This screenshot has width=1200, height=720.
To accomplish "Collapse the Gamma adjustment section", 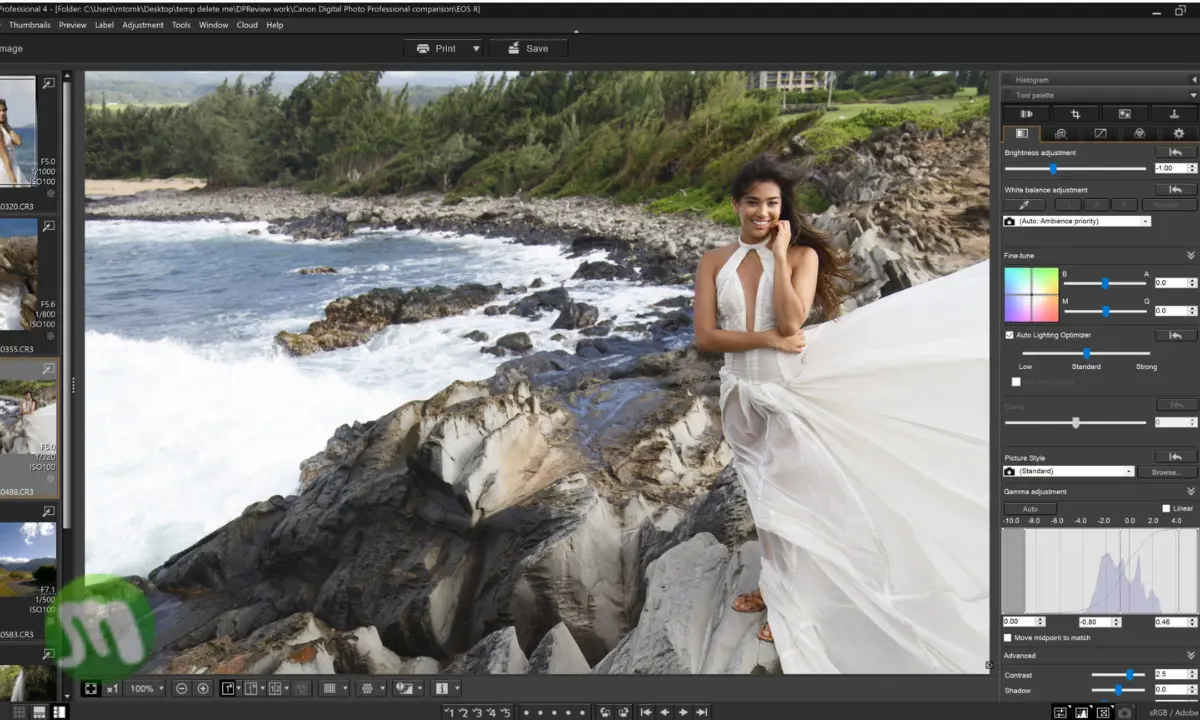I will tap(1190, 491).
